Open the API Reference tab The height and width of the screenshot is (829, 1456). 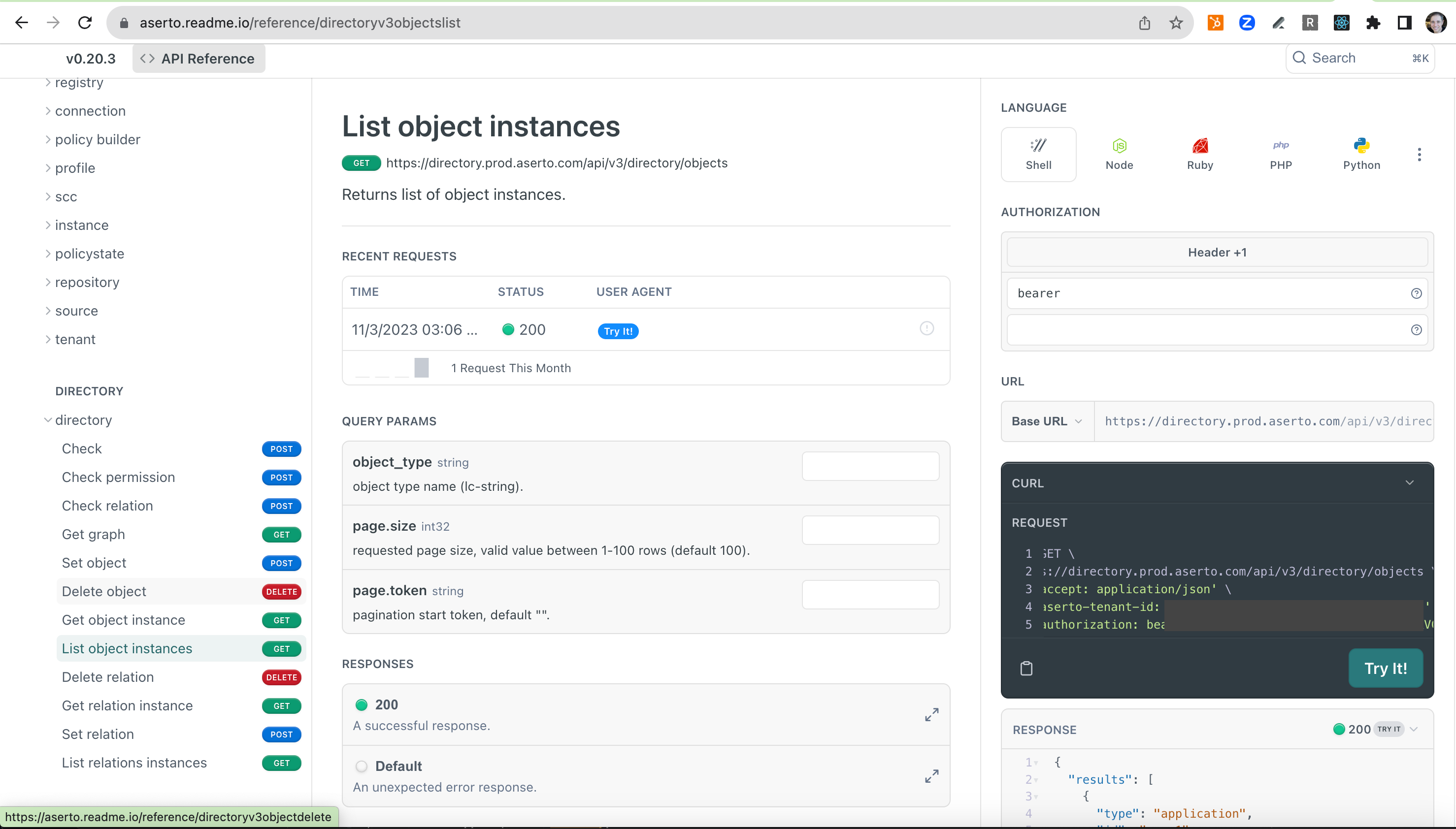[198, 59]
